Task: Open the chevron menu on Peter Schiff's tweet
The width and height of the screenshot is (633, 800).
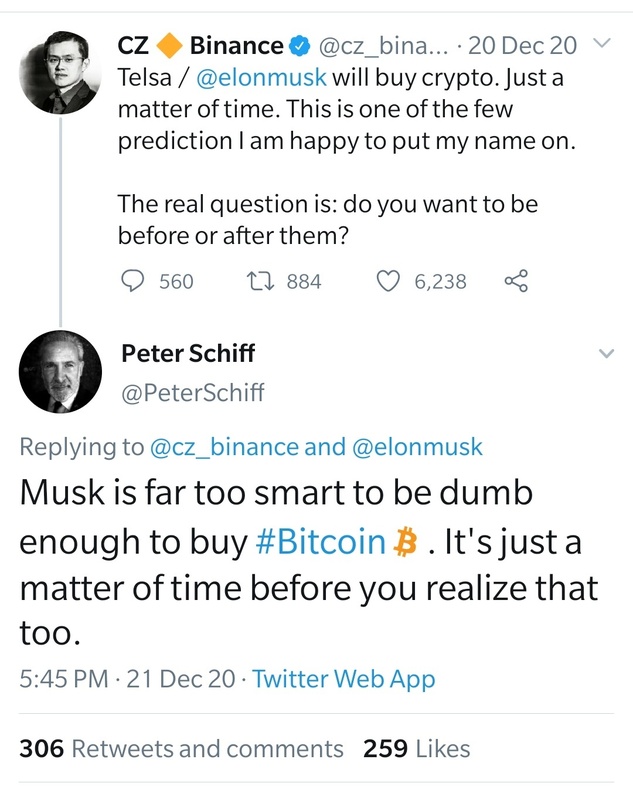Action: [606, 354]
